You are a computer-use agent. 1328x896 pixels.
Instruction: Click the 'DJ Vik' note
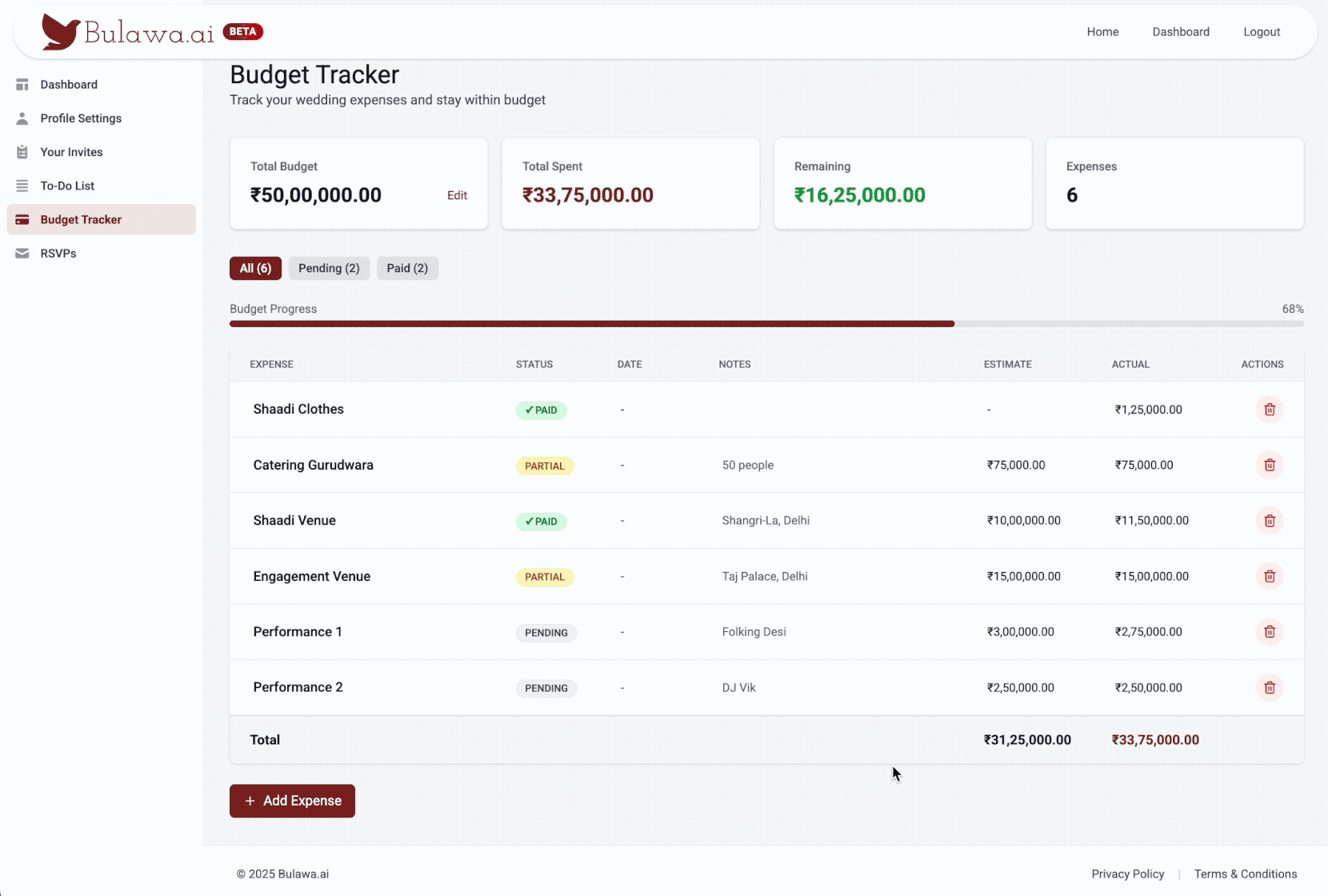pos(738,687)
